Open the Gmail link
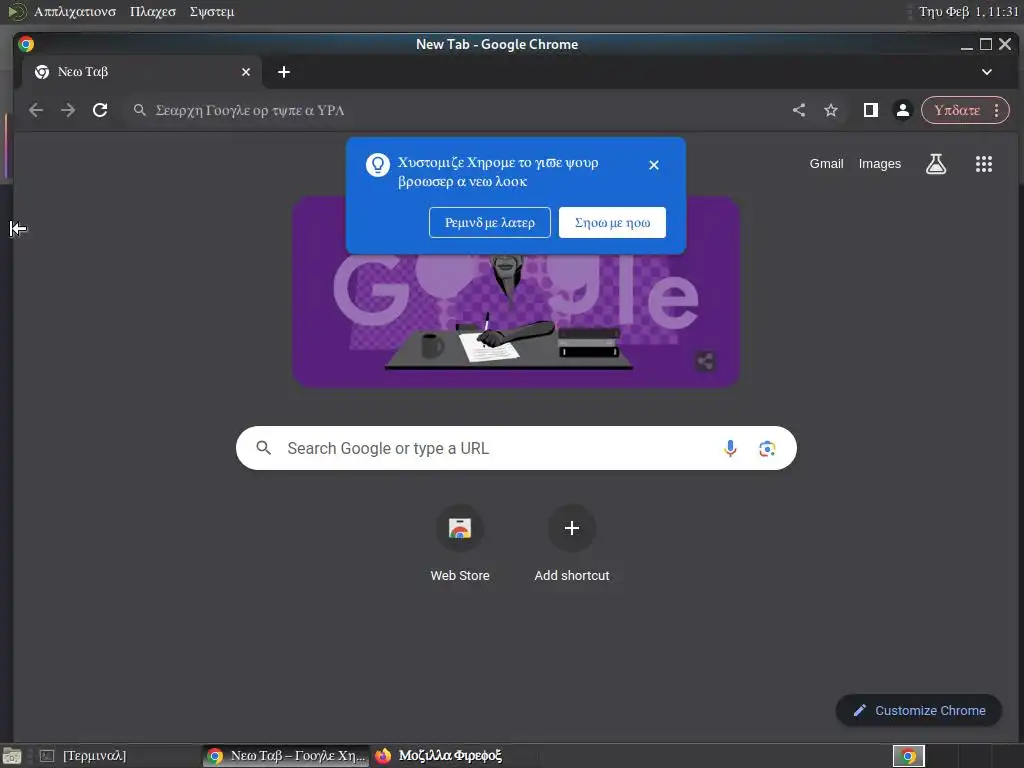This screenshot has width=1024, height=768. [826, 164]
